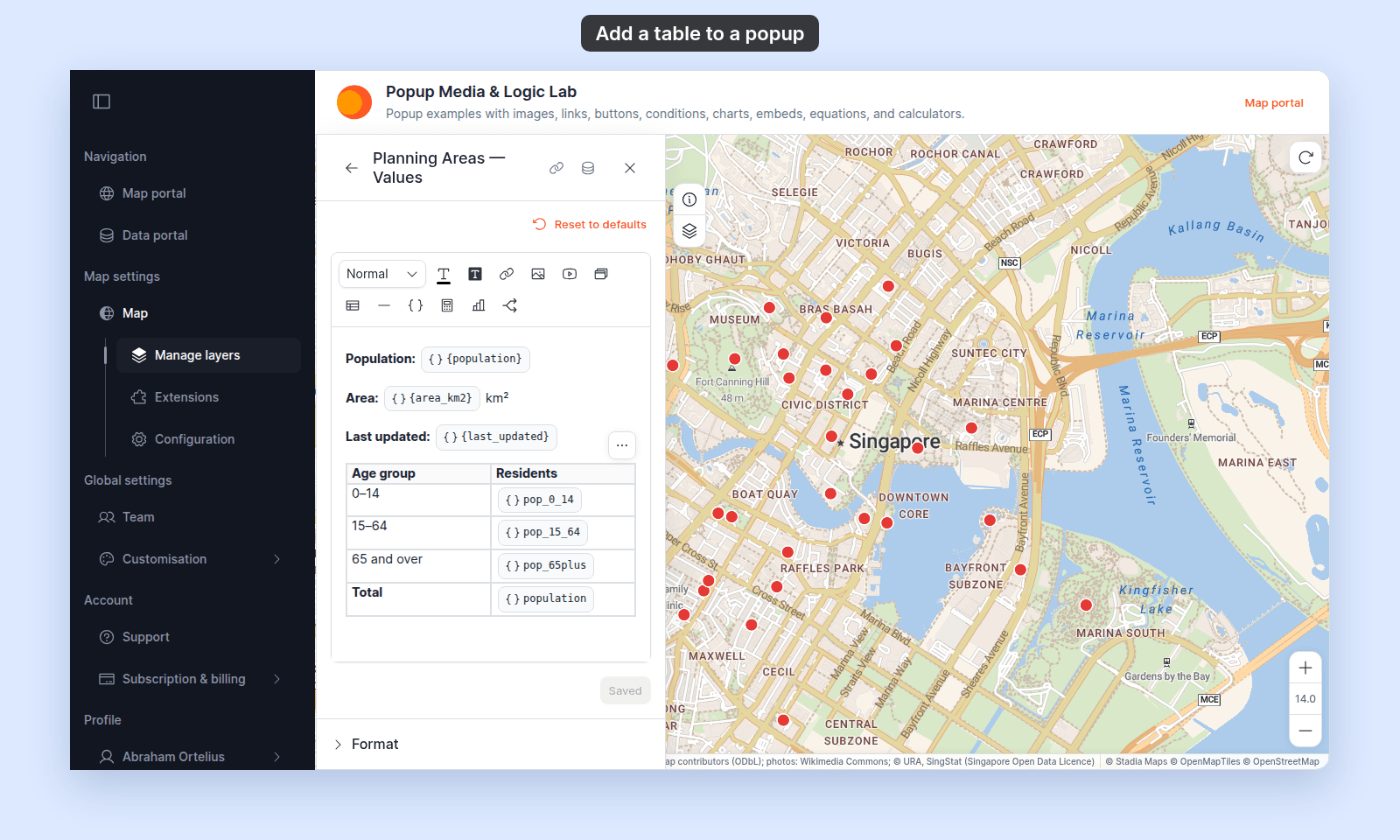Insert a video embed icon

click(x=570, y=274)
